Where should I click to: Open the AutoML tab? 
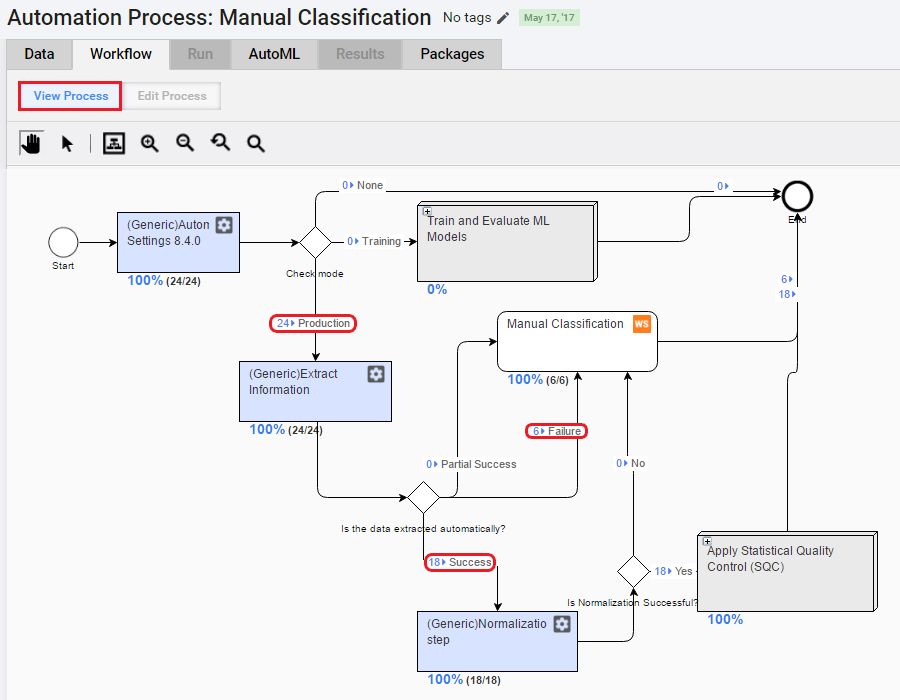click(x=274, y=54)
